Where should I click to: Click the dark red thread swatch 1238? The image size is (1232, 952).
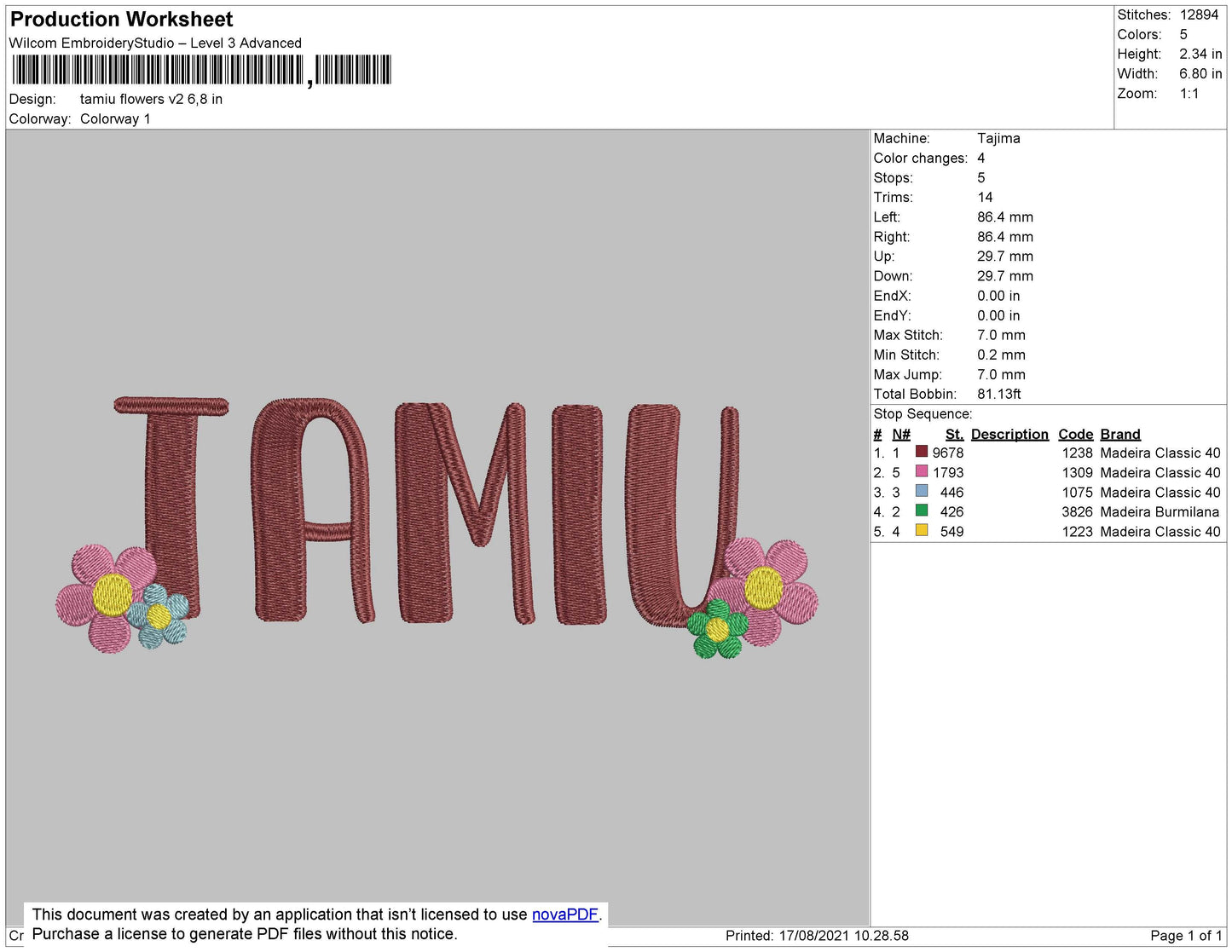pyautogui.click(x=922, y=452)
